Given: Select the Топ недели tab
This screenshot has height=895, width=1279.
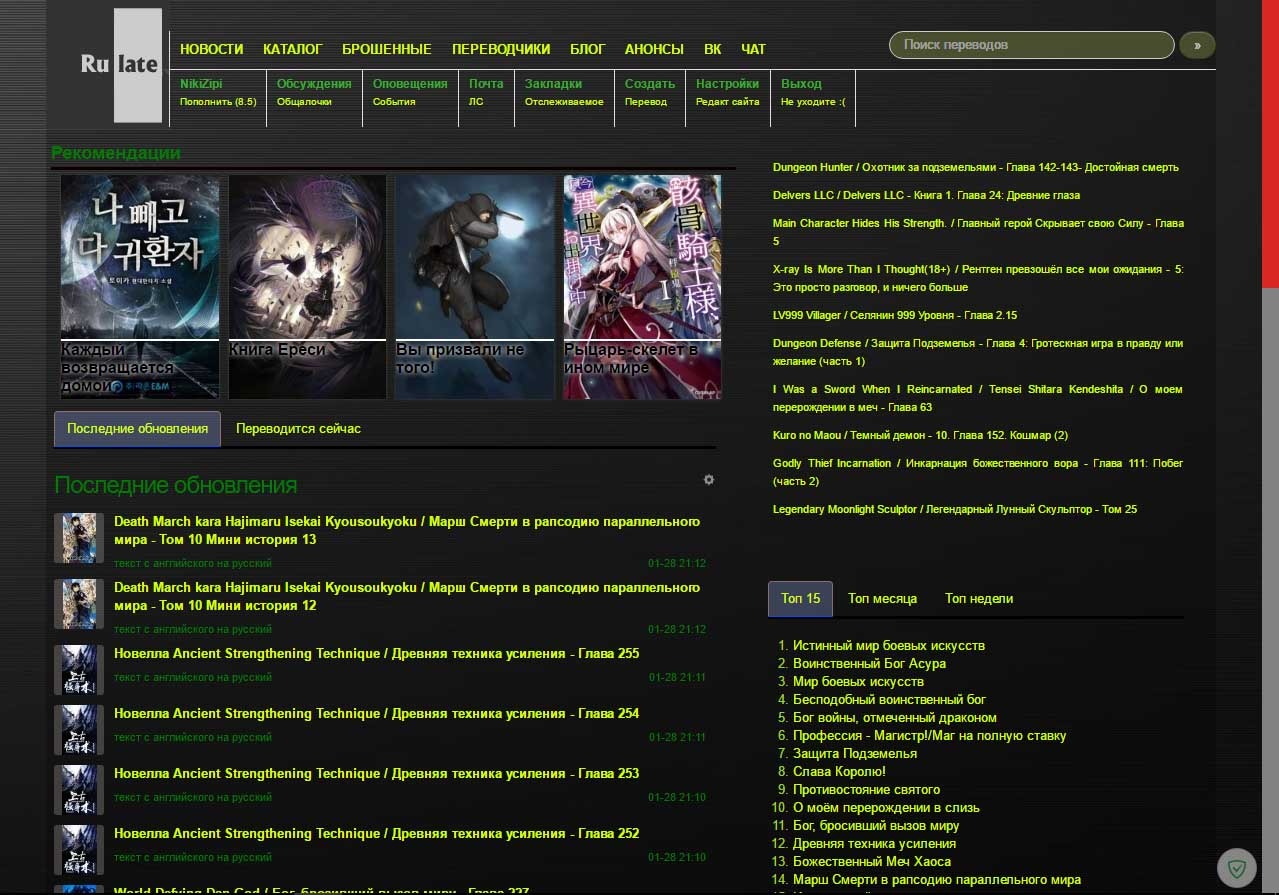Looking at the screenshot, I should coord(979,598).
